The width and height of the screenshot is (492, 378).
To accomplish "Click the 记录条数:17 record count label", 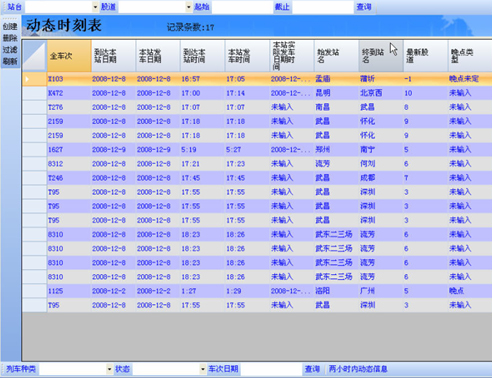I will tap(190, 27).
